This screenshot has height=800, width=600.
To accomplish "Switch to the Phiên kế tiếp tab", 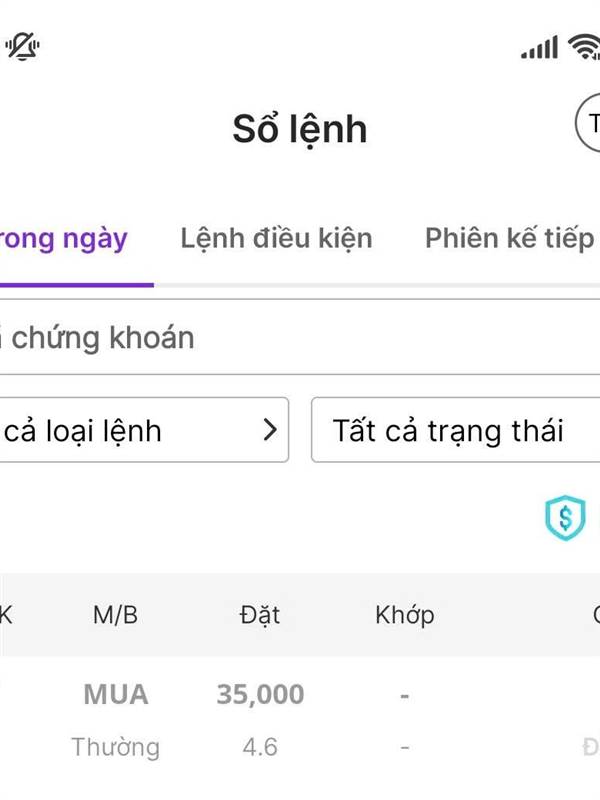I will click(510, 239).
